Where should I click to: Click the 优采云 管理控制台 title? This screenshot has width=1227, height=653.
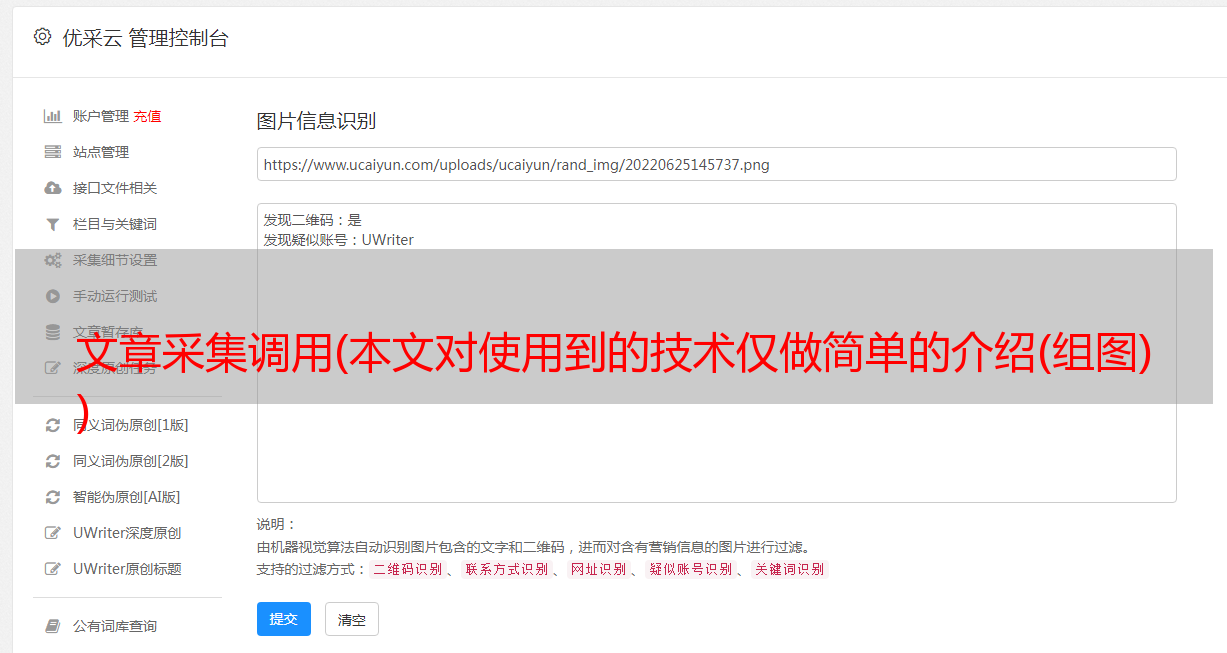[x=145, y=38]
